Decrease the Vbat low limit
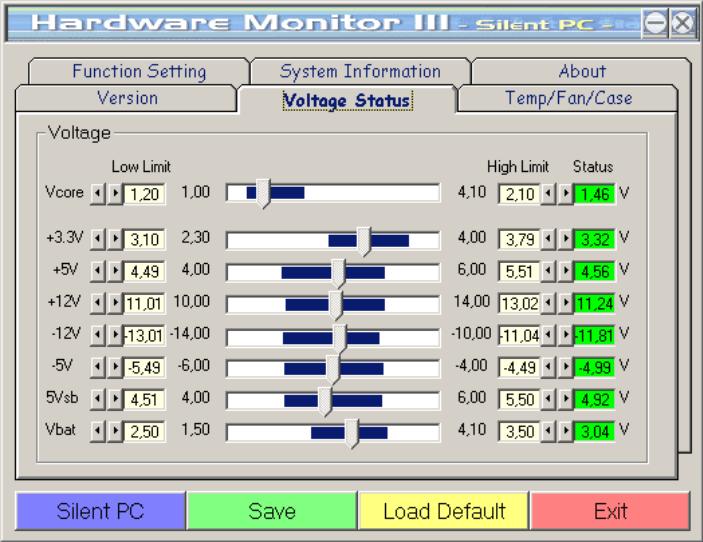This screenshot has height=542, width=703. [x=98, y=432]
